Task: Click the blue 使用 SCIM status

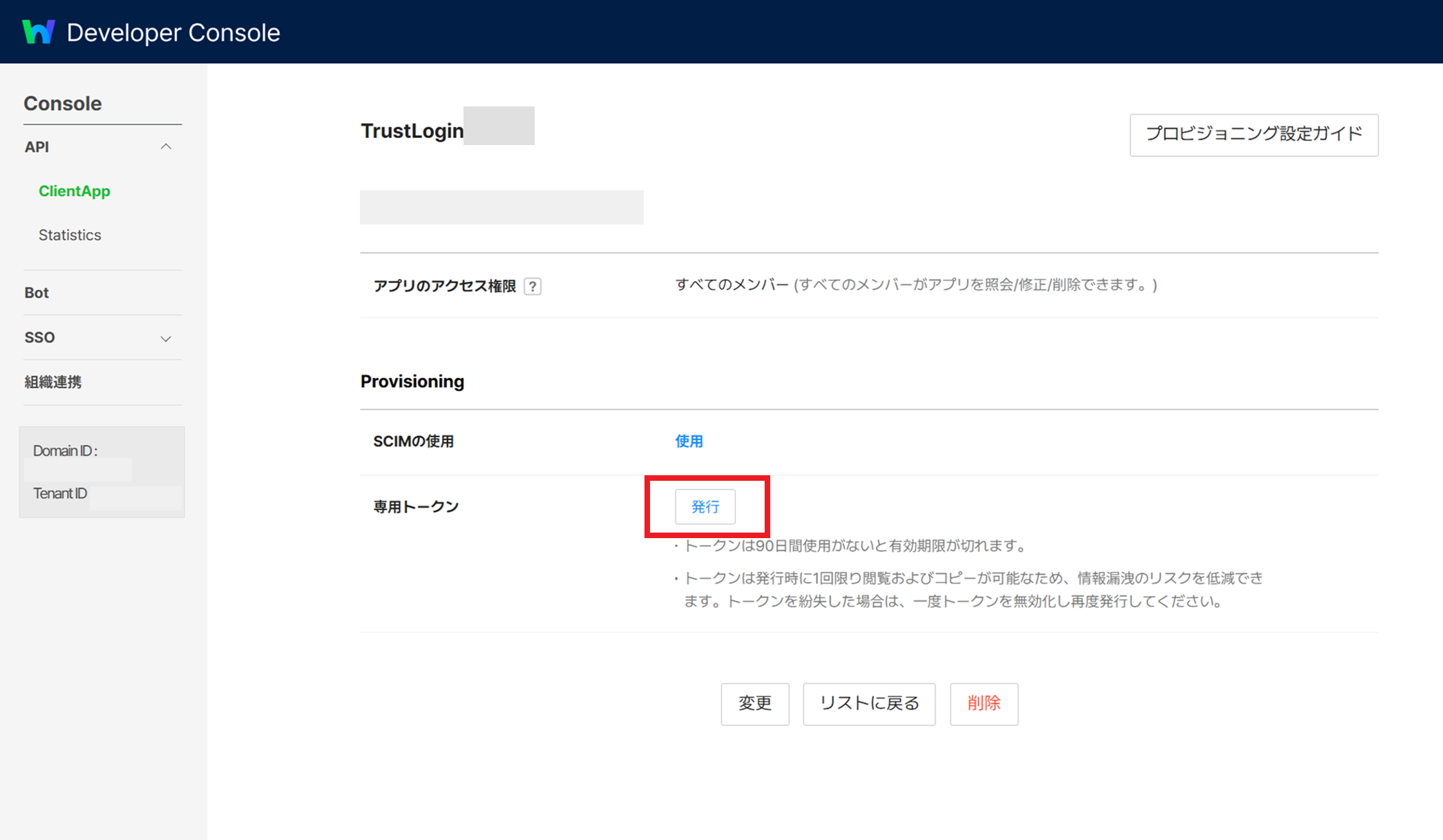Action: point(689,441)
